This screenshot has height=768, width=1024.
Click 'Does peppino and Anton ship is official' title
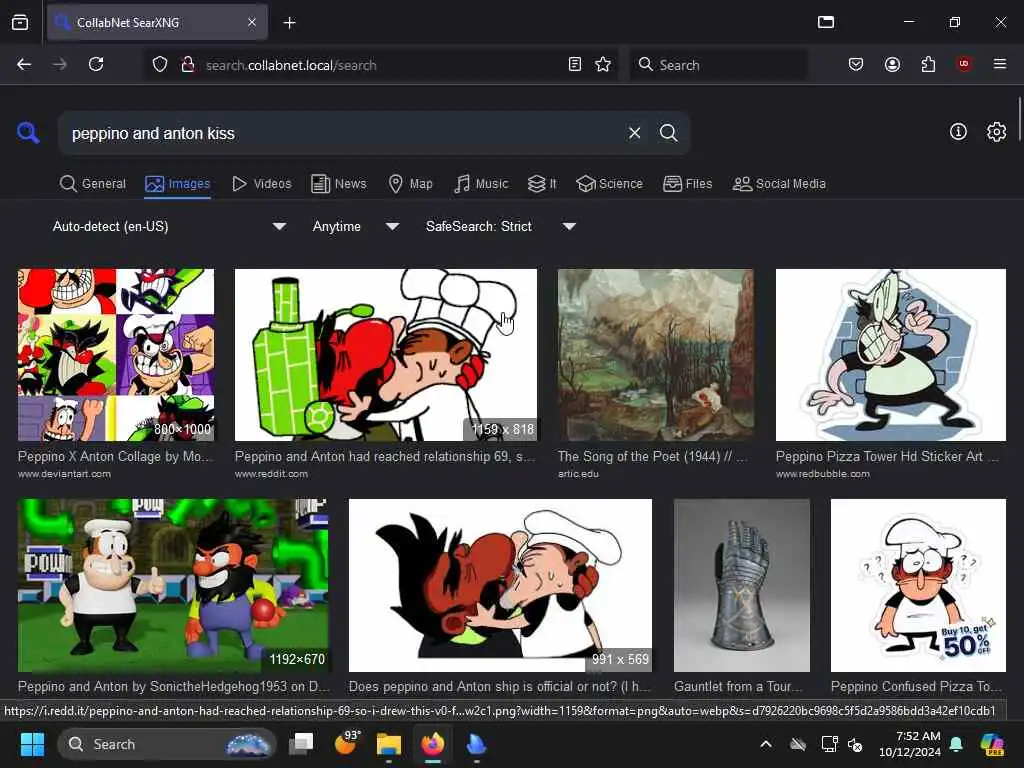[500, 686]
